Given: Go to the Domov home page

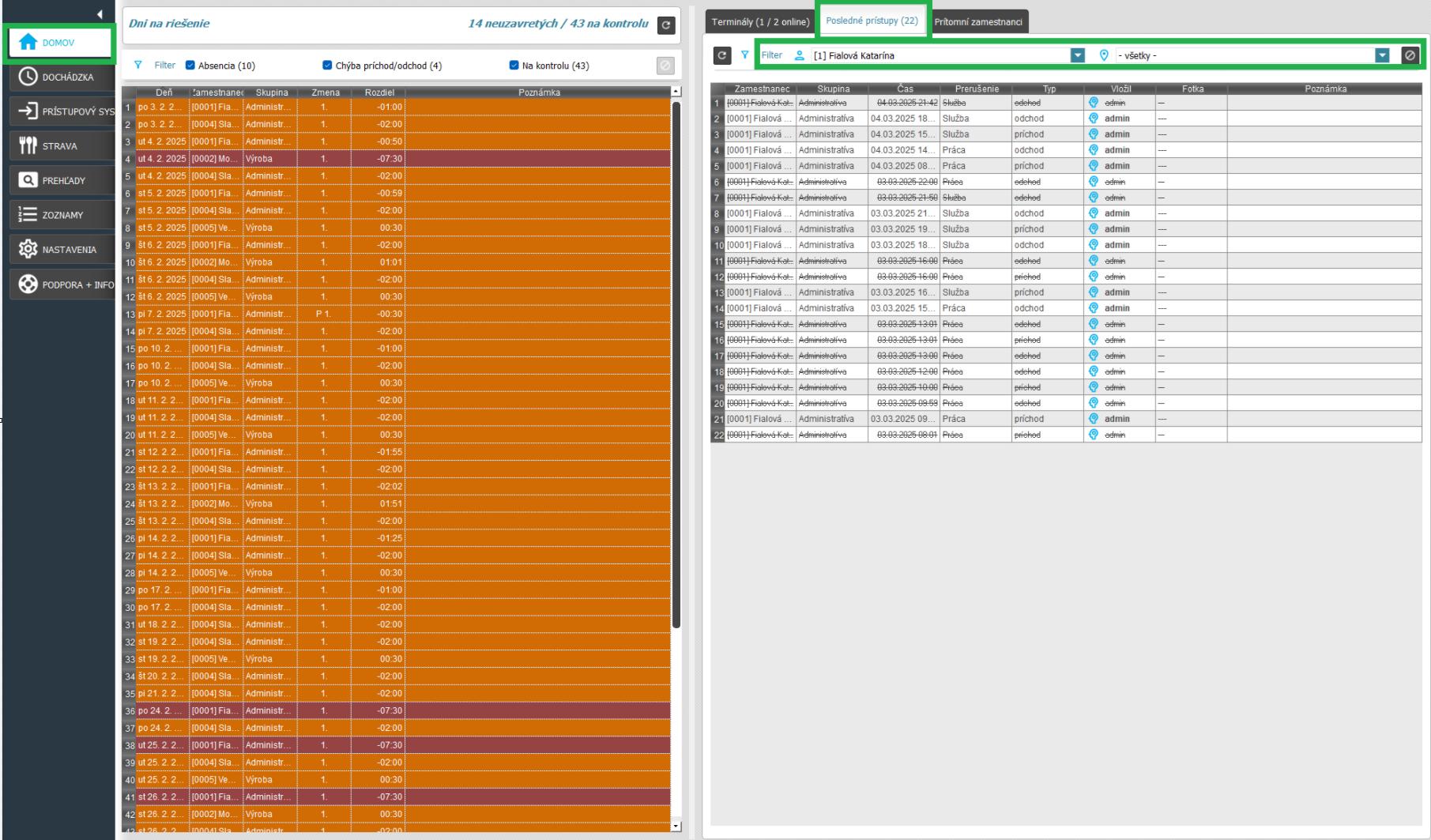Looking at the screenshot, I should (62, 43).
